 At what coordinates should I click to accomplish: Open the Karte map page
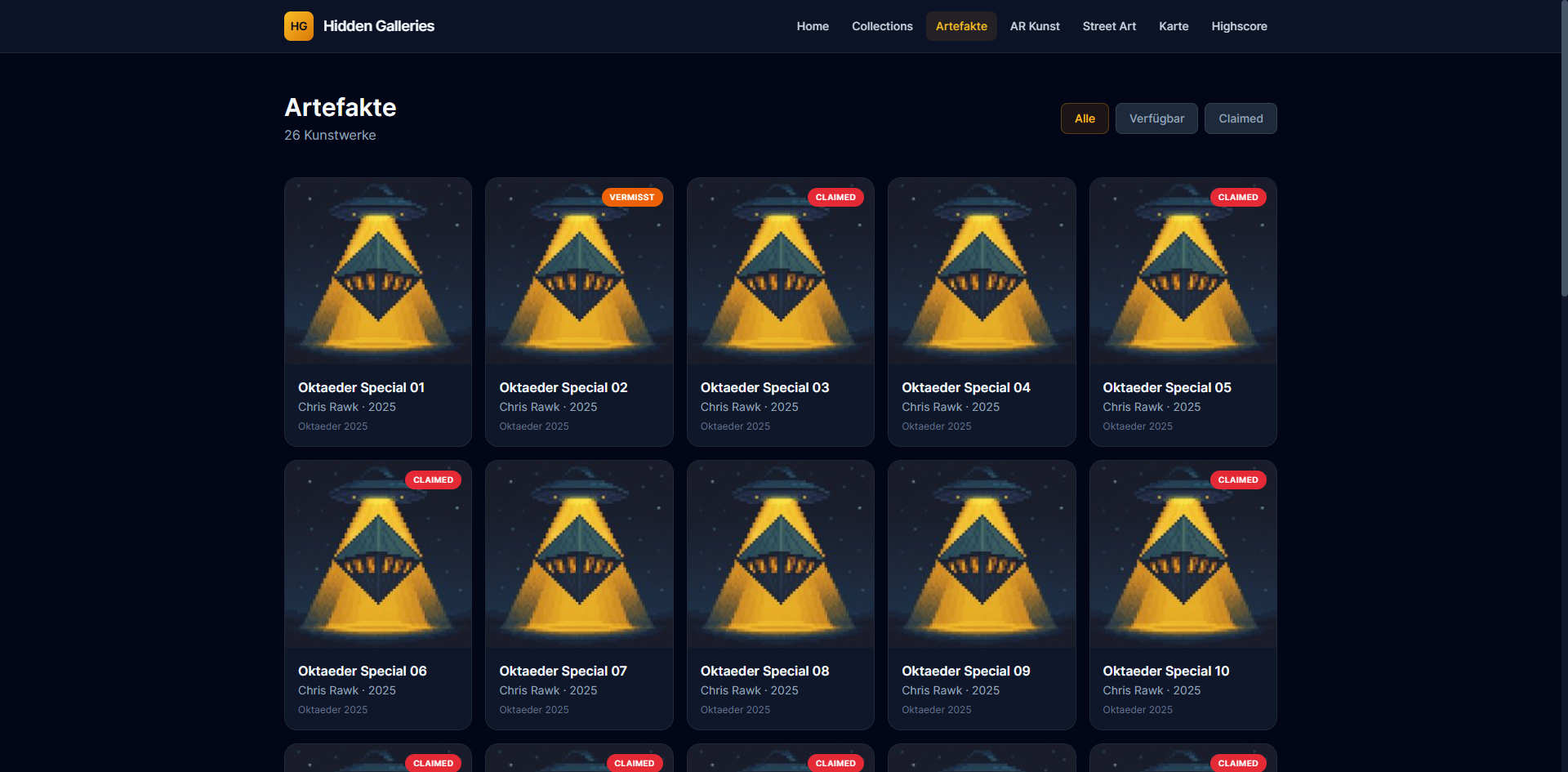pyautogui.click(x=1174, y=26)
